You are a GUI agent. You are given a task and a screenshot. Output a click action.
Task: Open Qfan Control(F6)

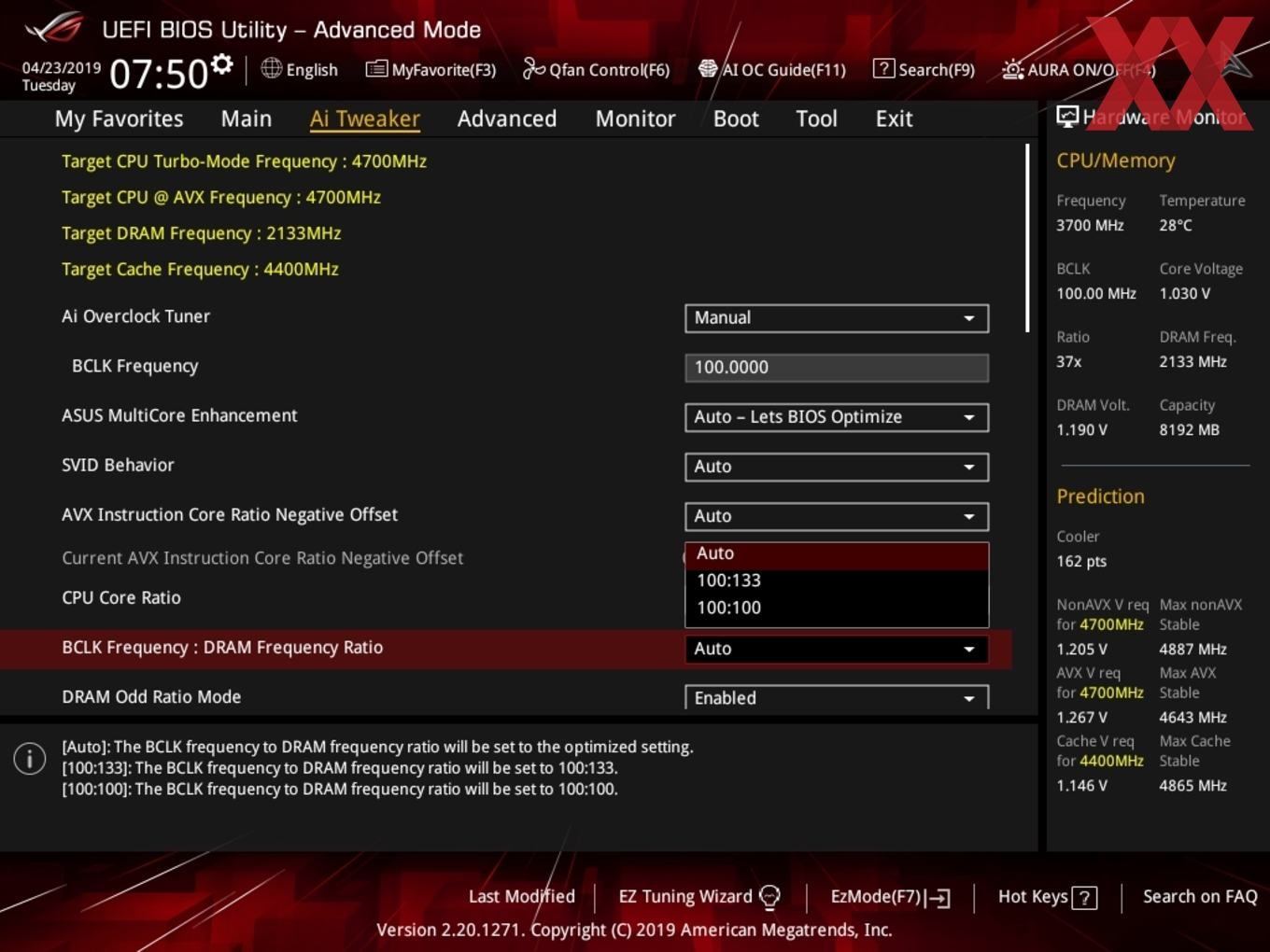[x=596, y=69]
